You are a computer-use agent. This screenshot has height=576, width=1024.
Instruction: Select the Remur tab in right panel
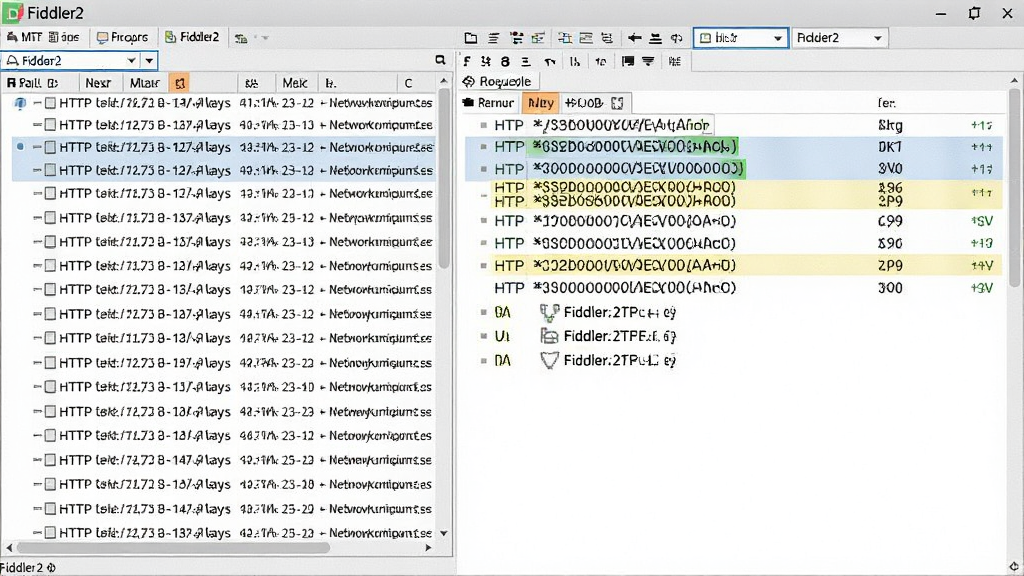click(488, 103)
